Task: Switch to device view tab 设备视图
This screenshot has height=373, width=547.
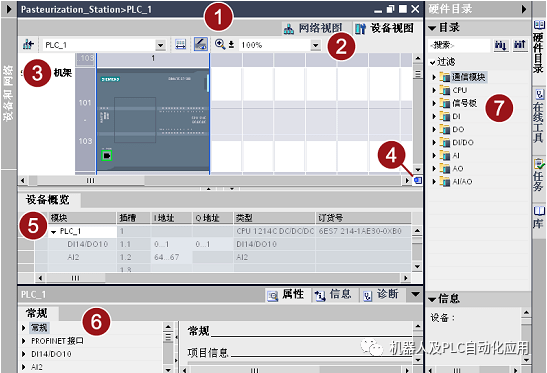Action: point(385,29)
